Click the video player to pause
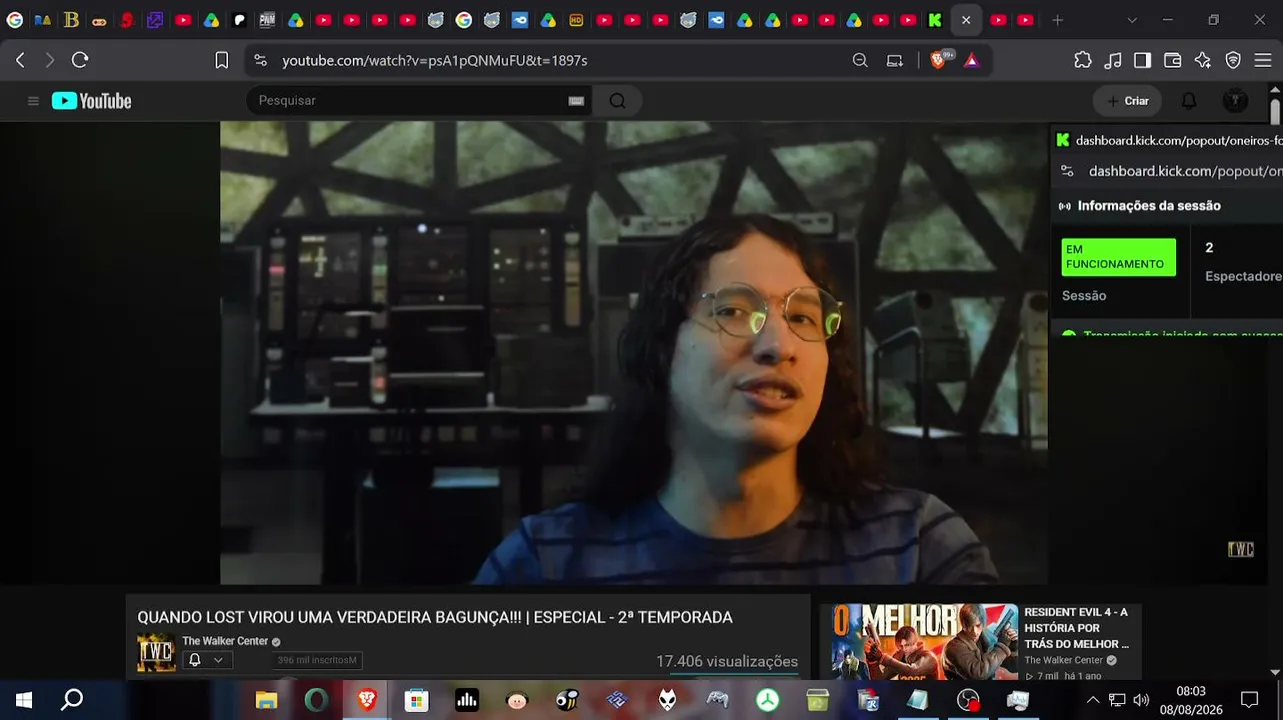This screenshot has width=1283, height=720. (x=634, y=352)
